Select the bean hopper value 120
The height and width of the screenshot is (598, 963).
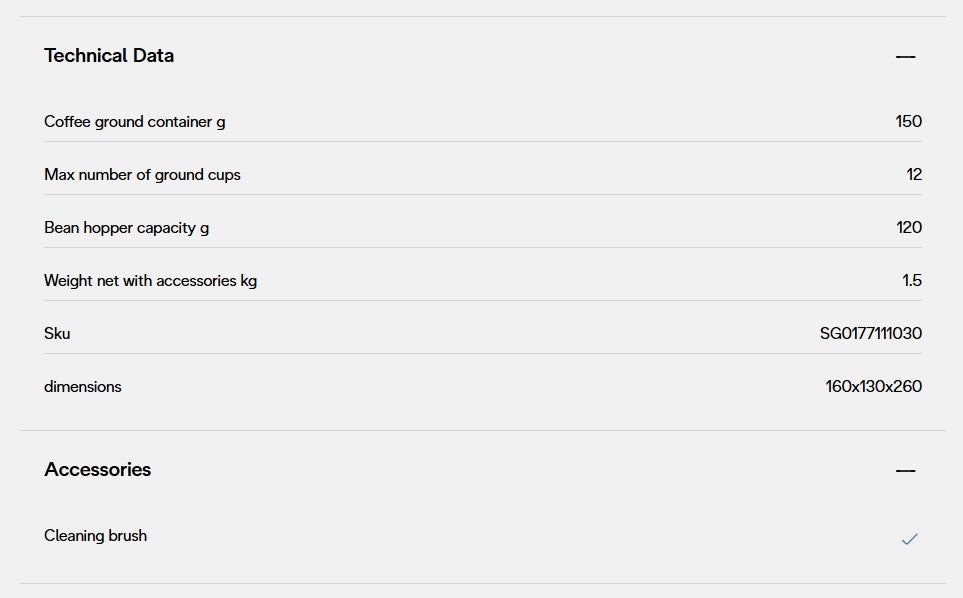(908, 228)
